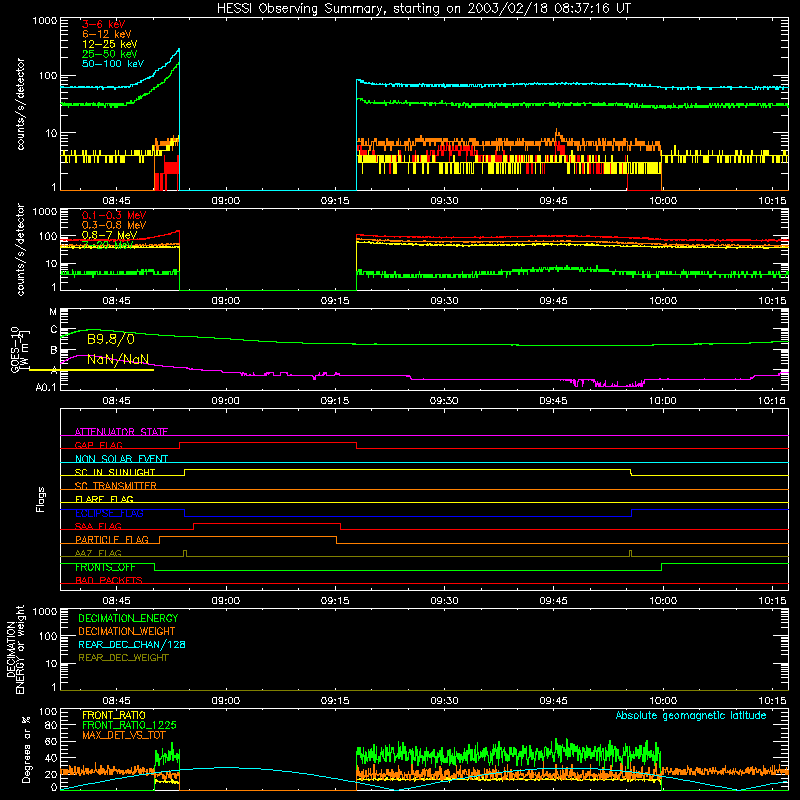Screen dimensions: 800x800
Task: Select the BAD_PACKETS flag label
Action: (109, 580)
